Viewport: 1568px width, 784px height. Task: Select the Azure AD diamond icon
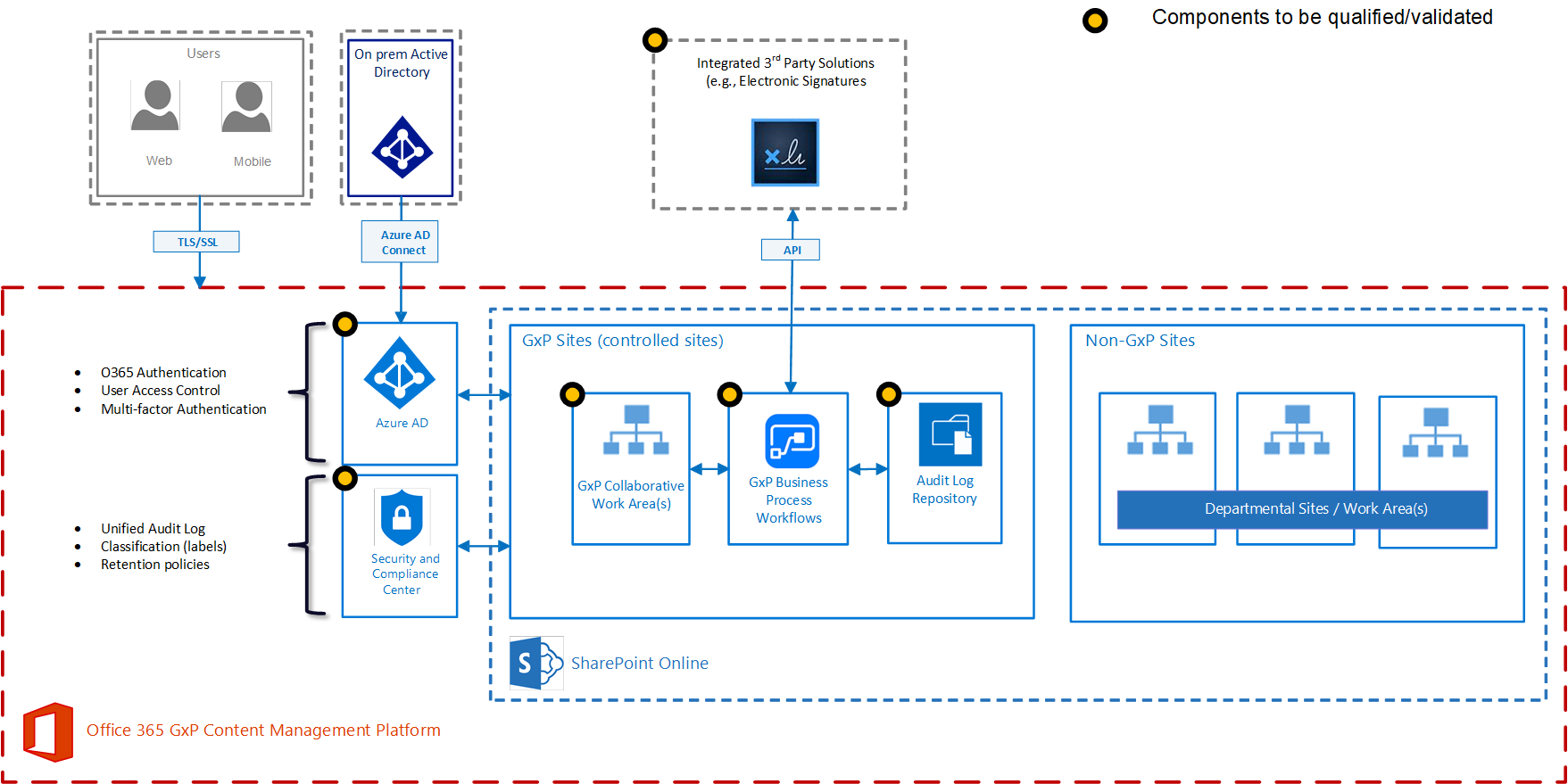click(x=400, y=373)
